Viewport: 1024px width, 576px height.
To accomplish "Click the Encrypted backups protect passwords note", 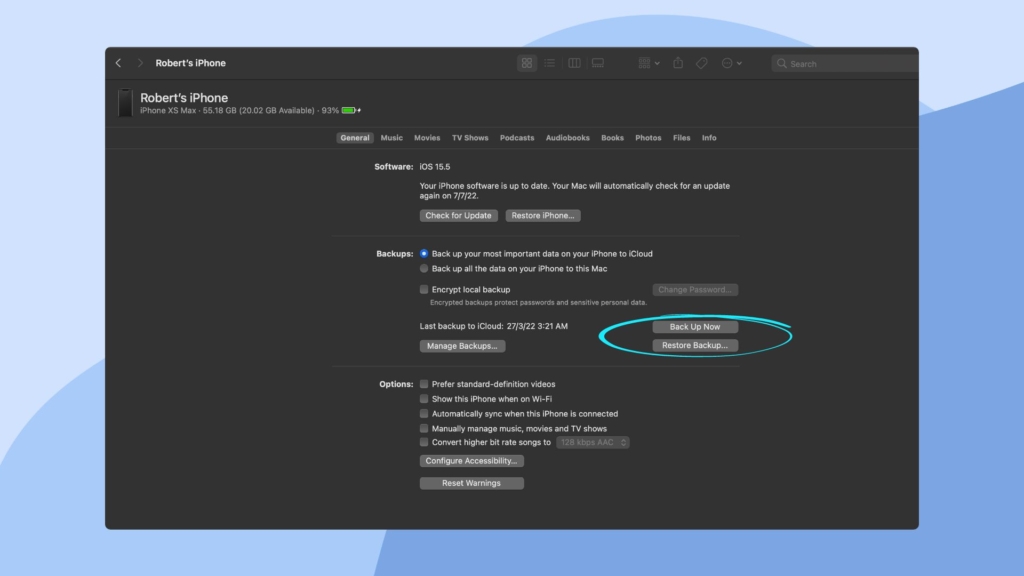I will (538, 302).
